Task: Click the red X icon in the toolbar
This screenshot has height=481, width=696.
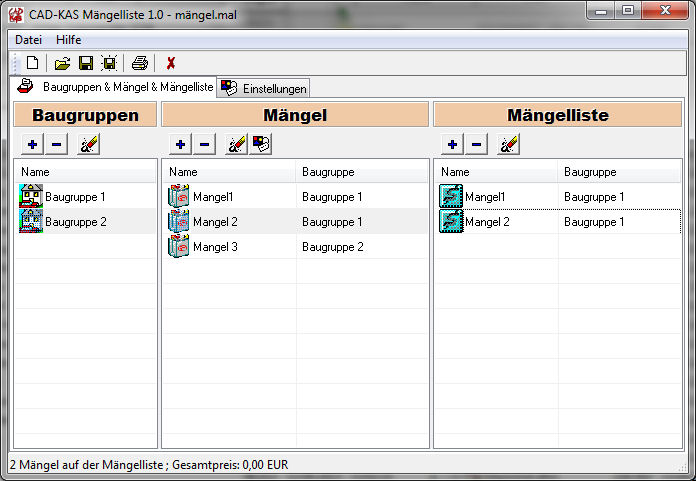Action: 171,63
